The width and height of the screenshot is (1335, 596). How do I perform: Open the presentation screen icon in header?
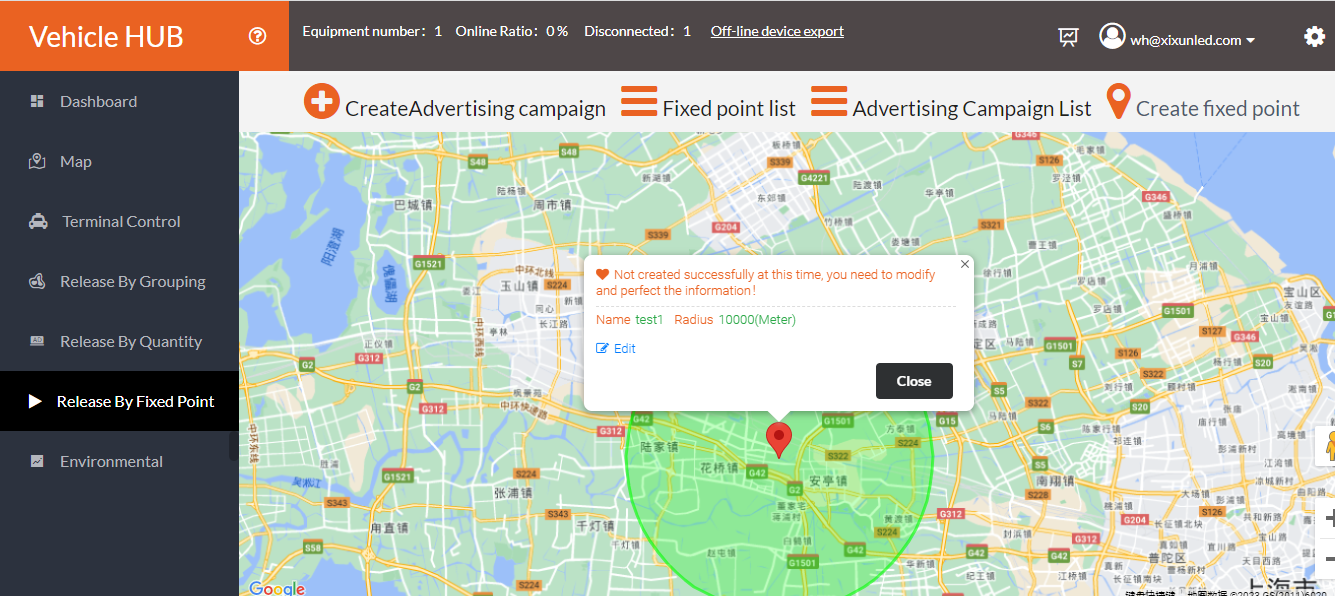(x=1068, y=38)
